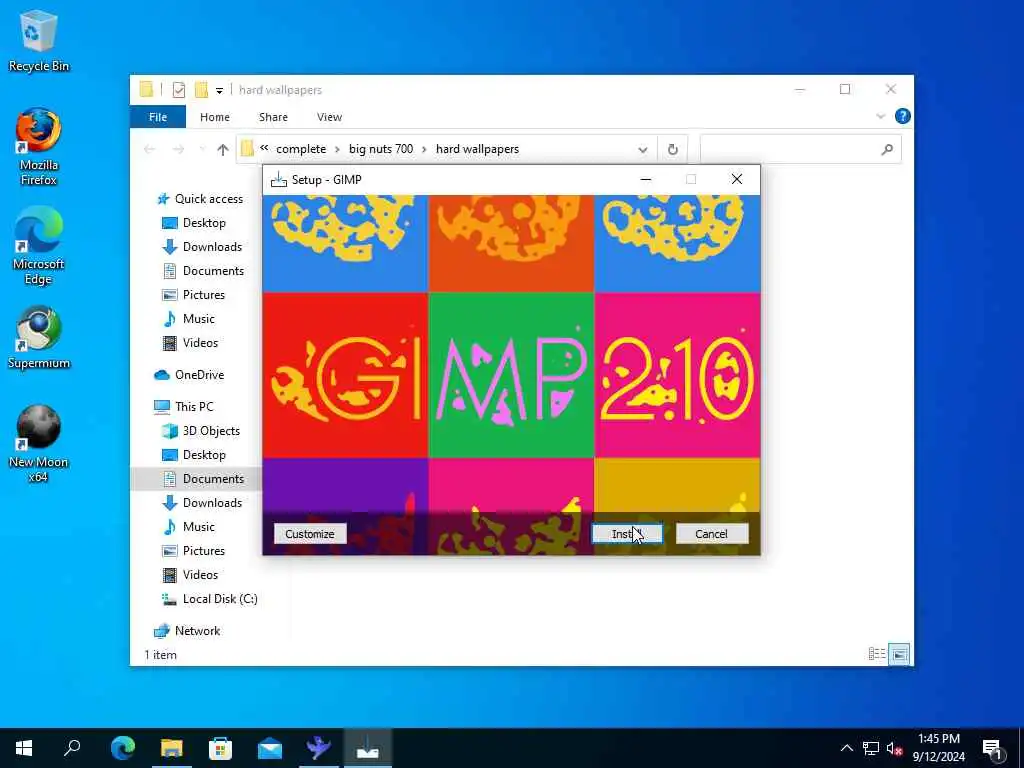Select Local Disk (C:) in navigation pane
This screenshot has width=1024, height=768.
[x=210, y=599]
